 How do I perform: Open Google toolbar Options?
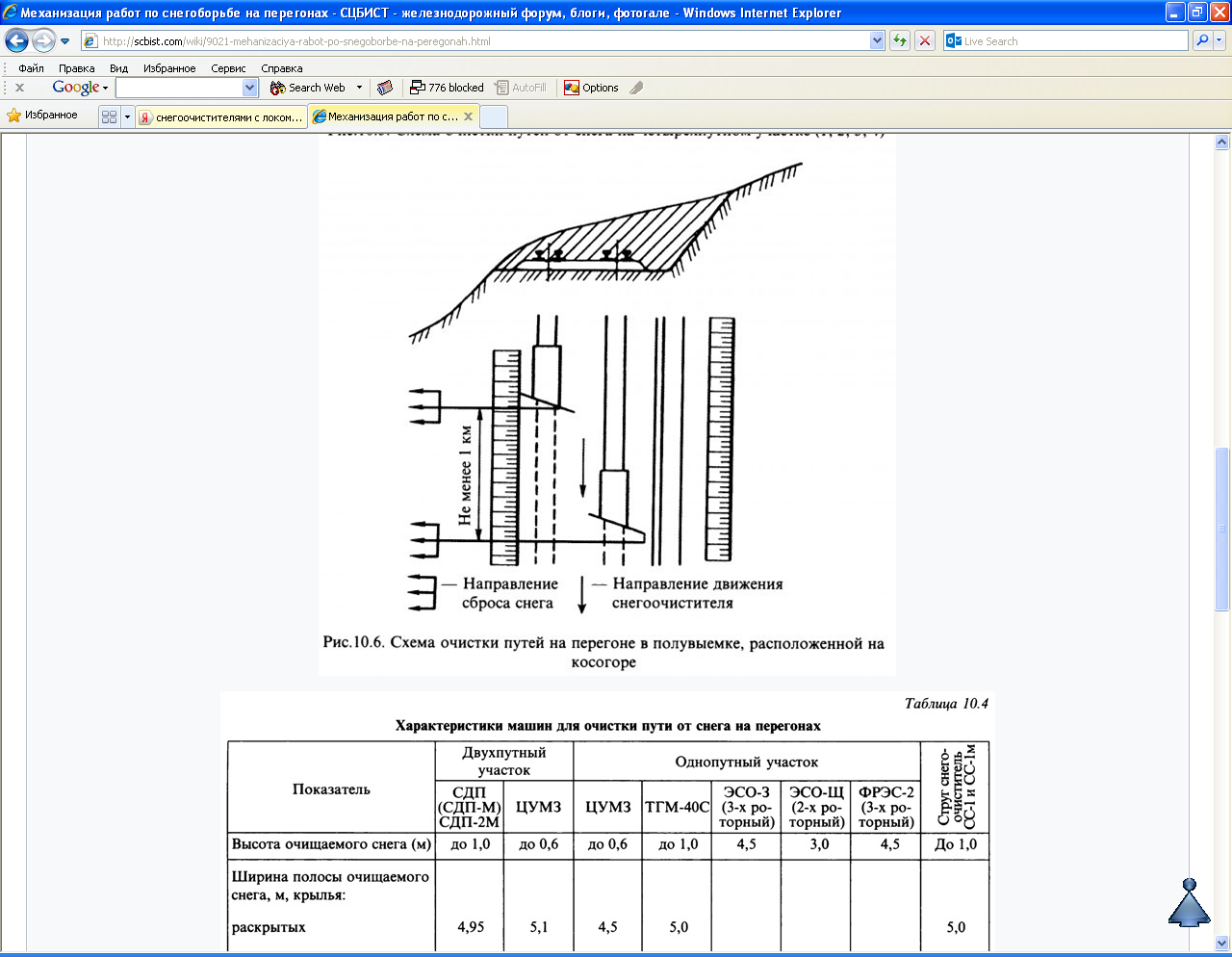591,88
